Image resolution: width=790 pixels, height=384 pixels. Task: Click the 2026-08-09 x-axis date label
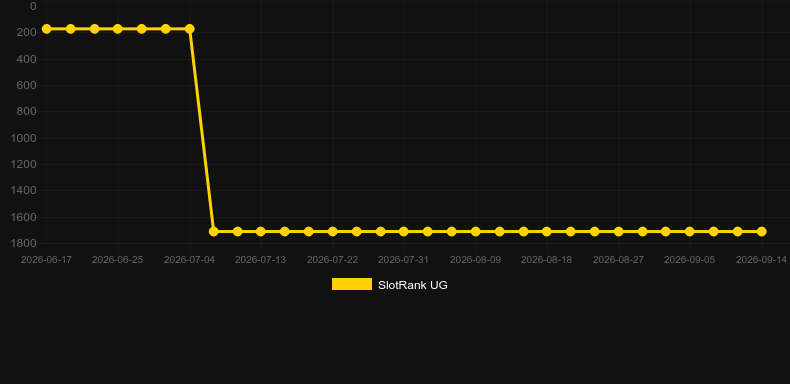(475, 260)
